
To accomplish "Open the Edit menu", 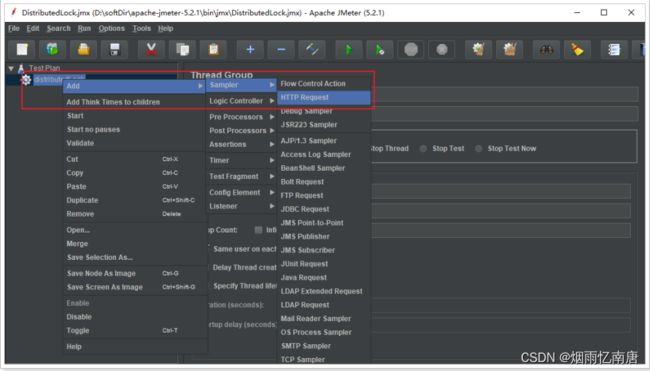I will (x=33, y=28).
